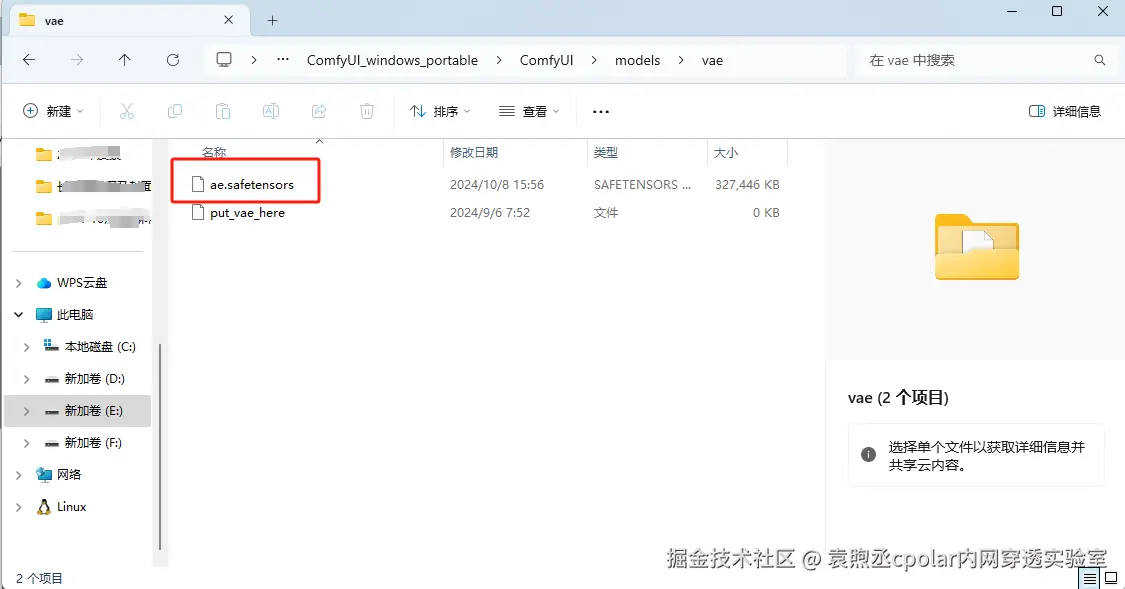Expand 新加卷 (E:) tree node

pos(27,411)
